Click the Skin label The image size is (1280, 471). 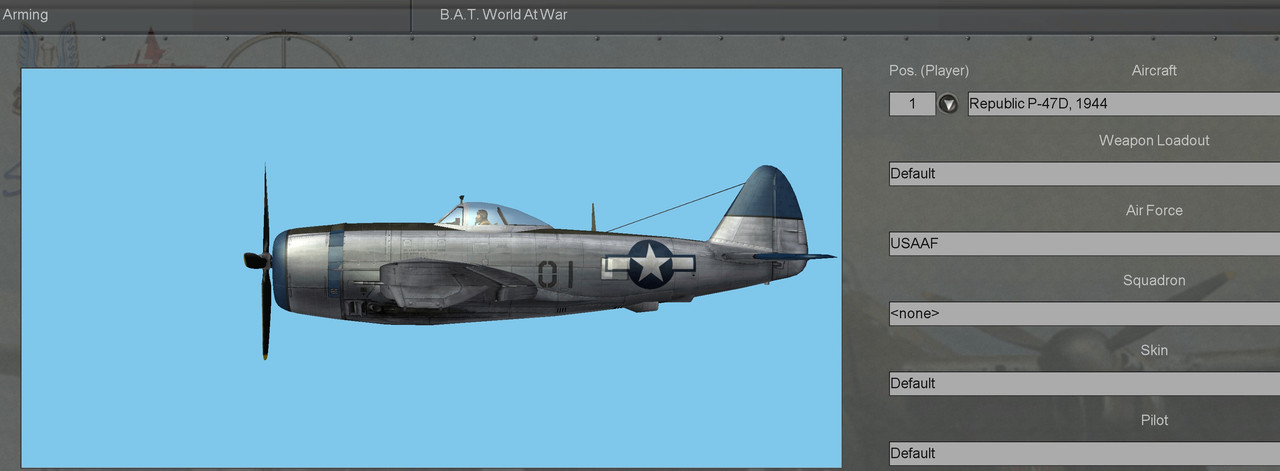[1154, 351]
